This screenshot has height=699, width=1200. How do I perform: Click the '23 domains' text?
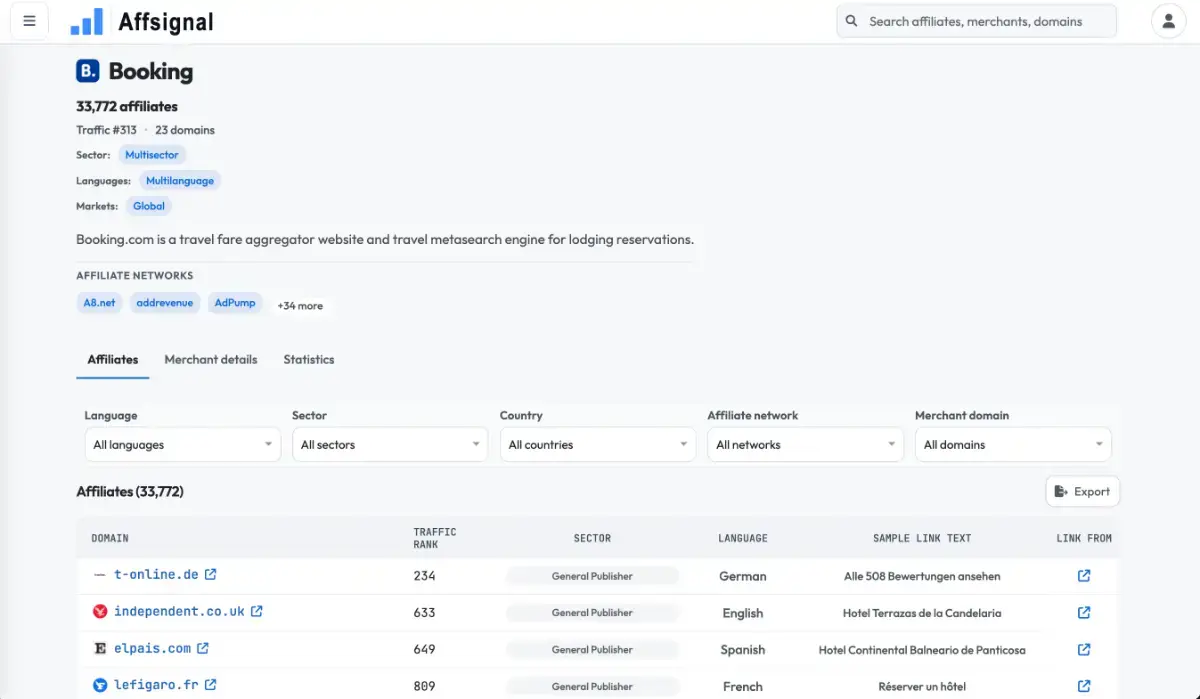tap(185, 130)
